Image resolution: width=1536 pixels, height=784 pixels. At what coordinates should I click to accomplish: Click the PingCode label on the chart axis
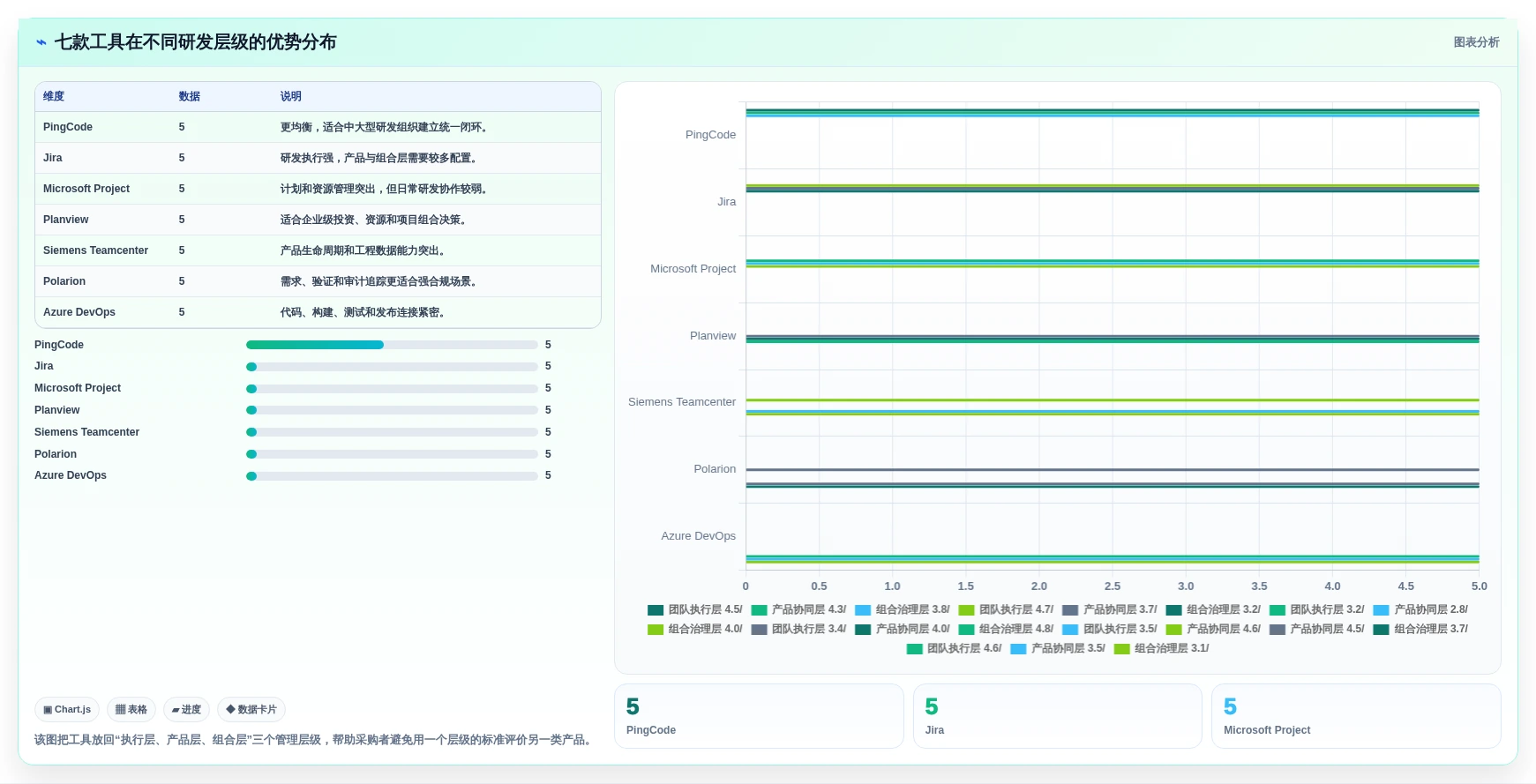pos(710,135)
